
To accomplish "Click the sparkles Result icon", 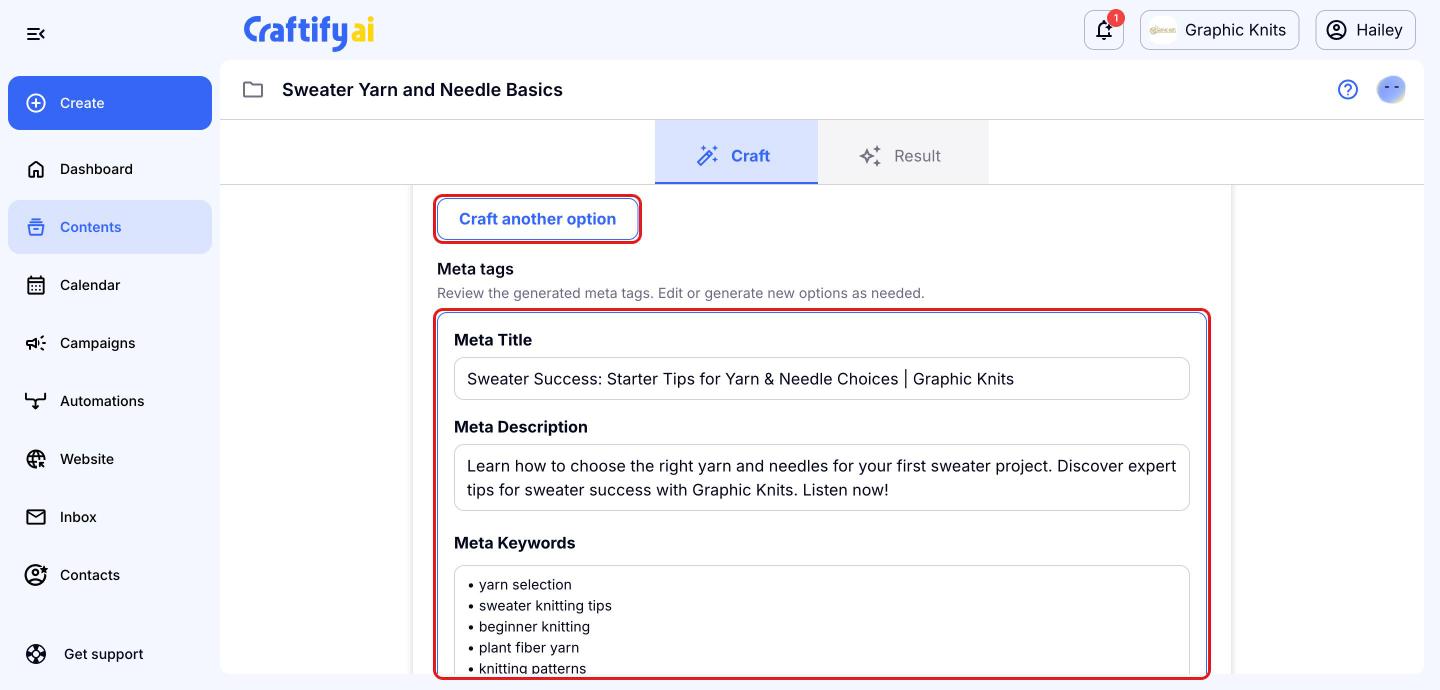I will (x=870, y=156).
